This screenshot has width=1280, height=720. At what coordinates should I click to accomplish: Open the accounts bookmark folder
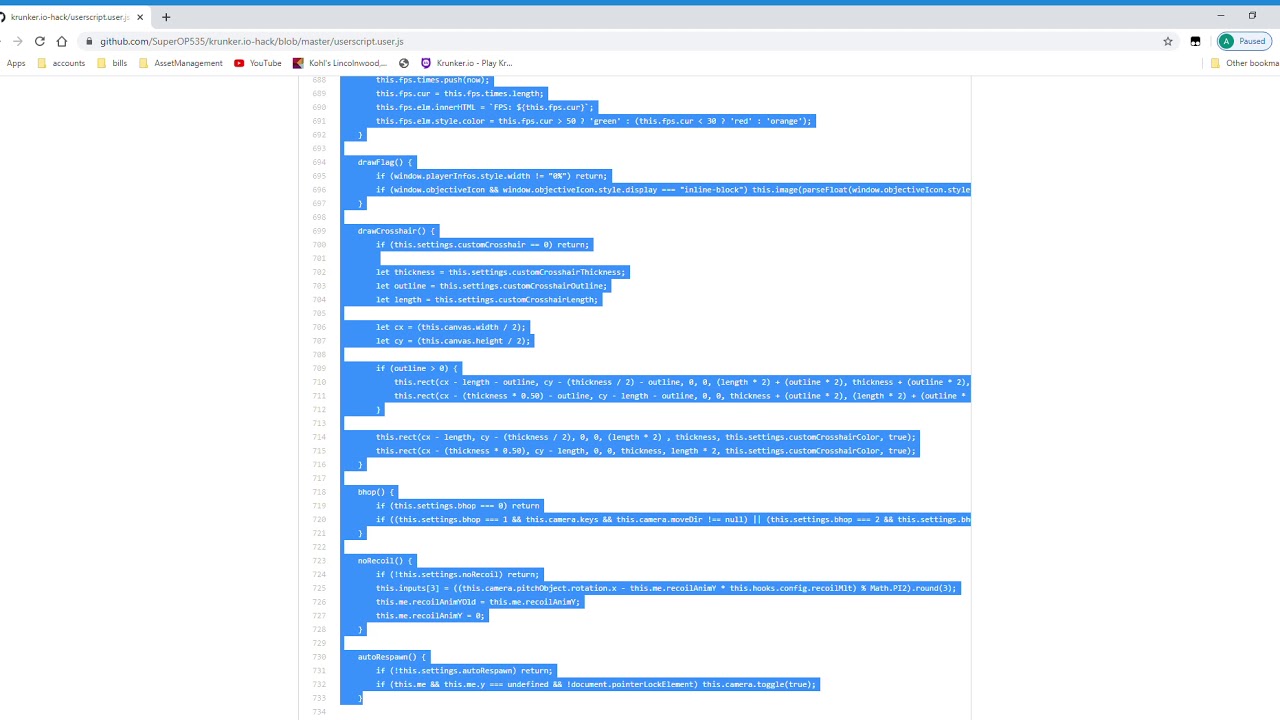coord(61,63)
